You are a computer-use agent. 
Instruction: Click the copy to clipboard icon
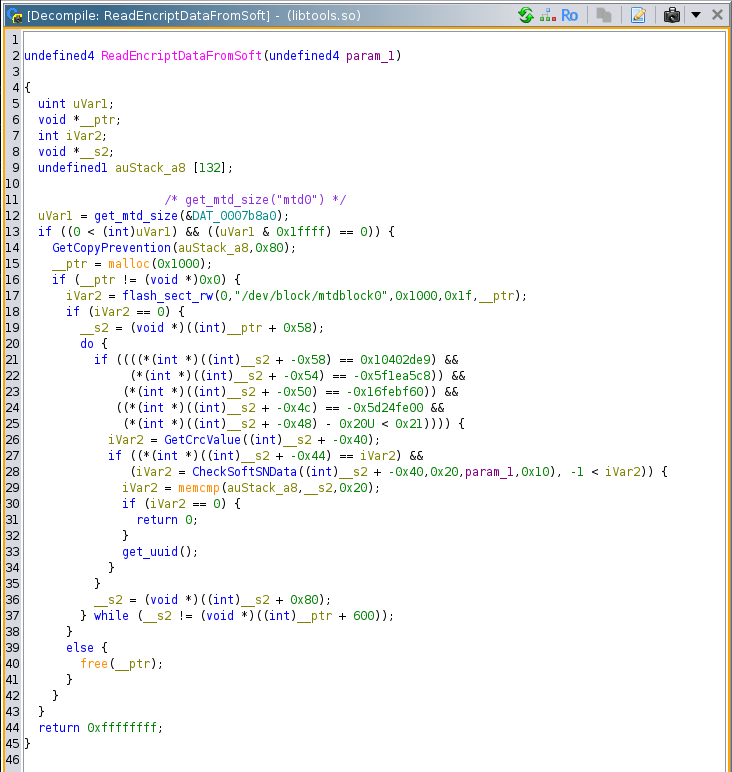pos(604,15)
